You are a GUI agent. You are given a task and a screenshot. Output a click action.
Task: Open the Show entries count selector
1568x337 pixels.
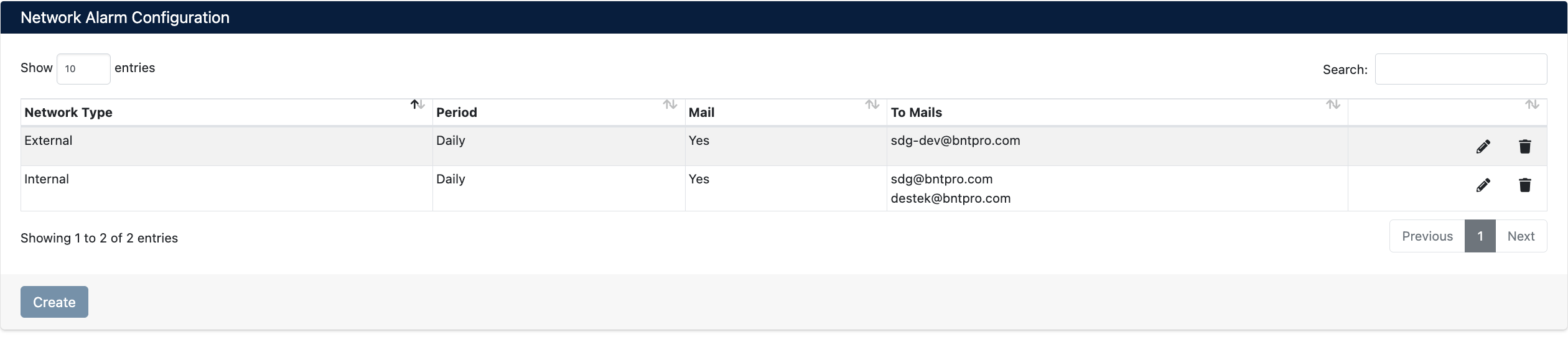click(x=83, y=69)
